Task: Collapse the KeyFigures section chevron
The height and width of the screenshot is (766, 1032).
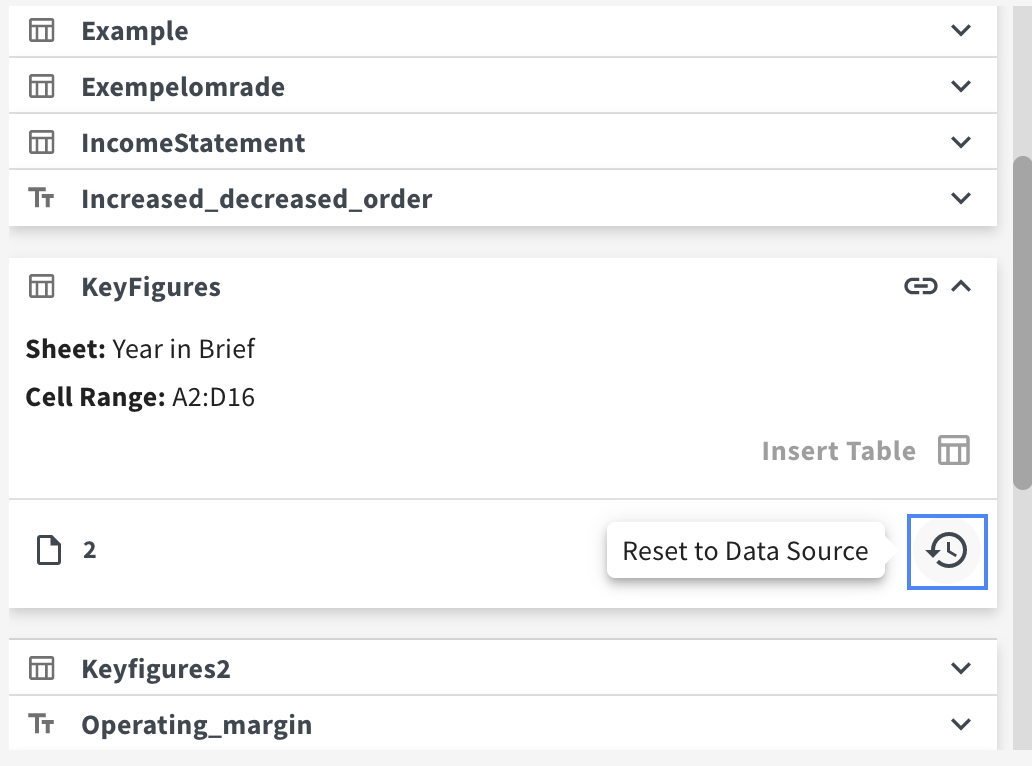Action: click(961, 286)
